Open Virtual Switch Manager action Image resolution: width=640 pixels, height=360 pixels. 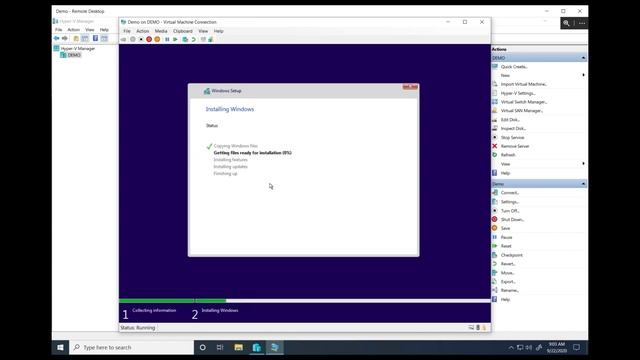click(524, 102)
